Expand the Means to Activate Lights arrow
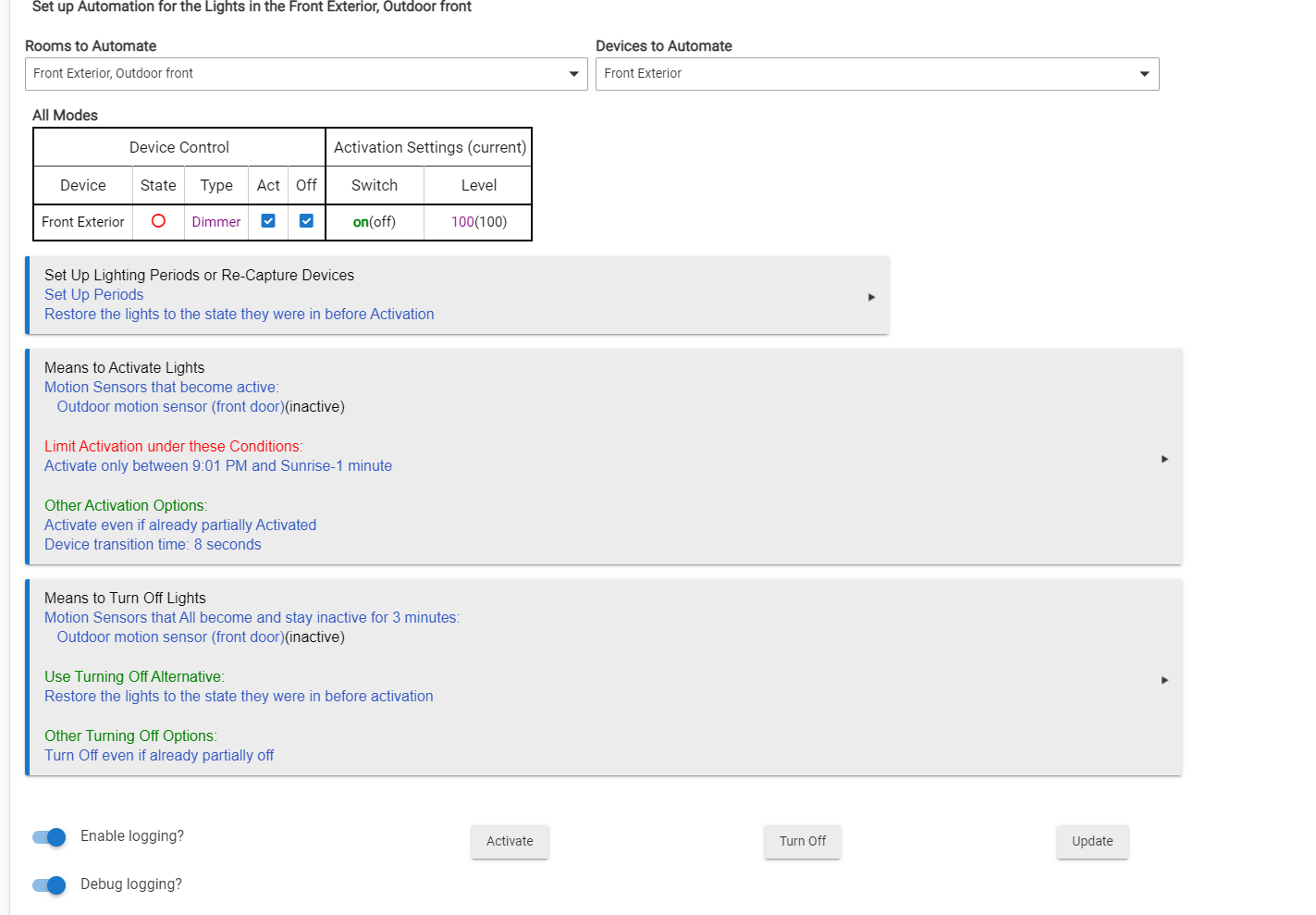Image resolution: width=1316 pixels, height=915 pixels. (x=1164, y=459)
